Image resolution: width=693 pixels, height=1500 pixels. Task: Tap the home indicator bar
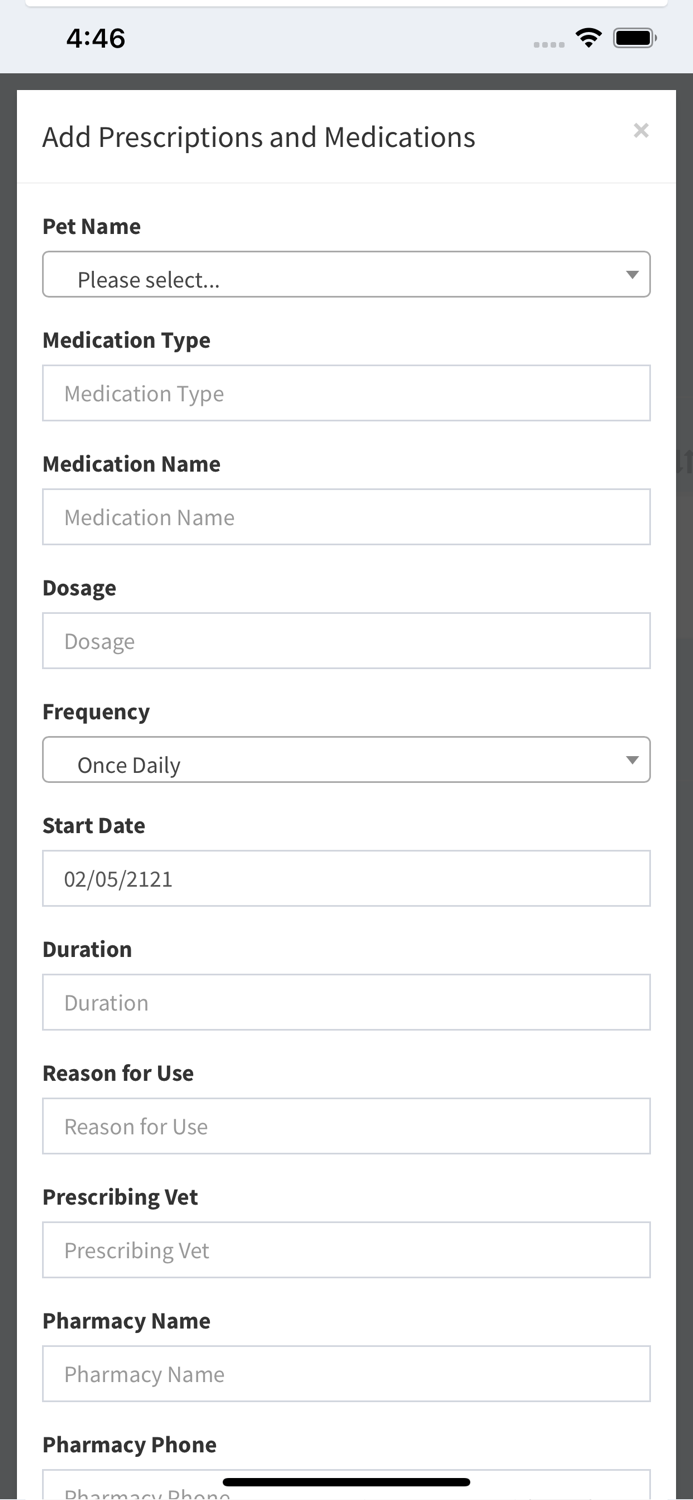pos(346,1482)
